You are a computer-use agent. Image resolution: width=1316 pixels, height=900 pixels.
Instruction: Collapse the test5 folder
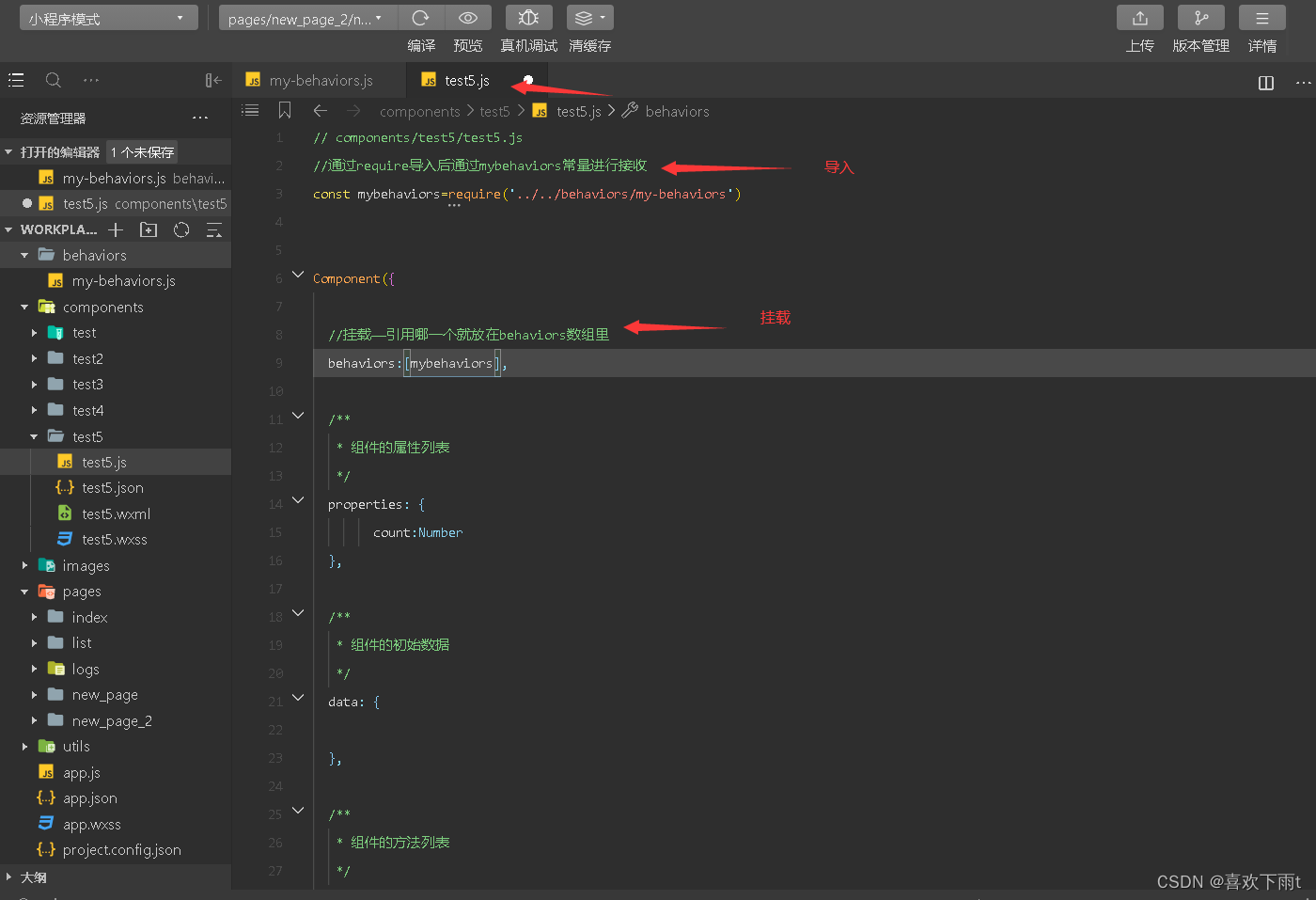click(34, 436)
